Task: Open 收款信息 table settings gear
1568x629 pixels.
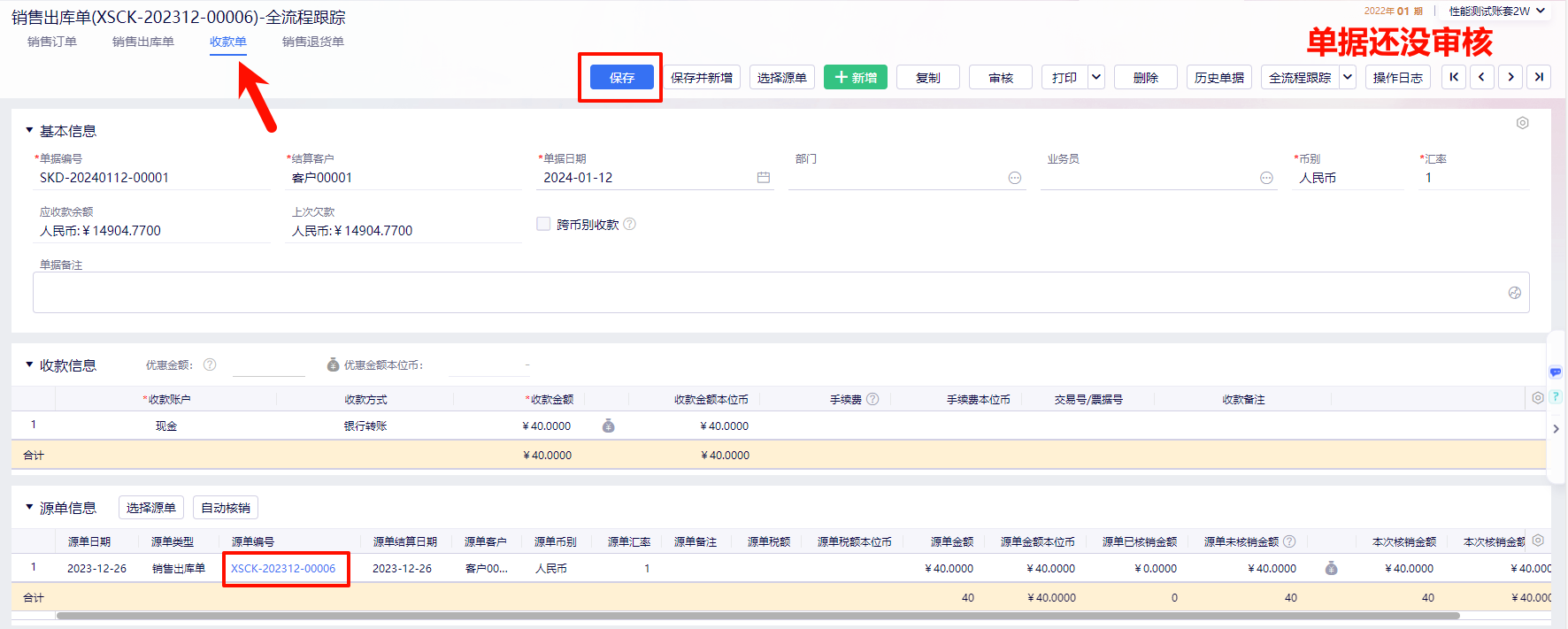Action: 1538,398
